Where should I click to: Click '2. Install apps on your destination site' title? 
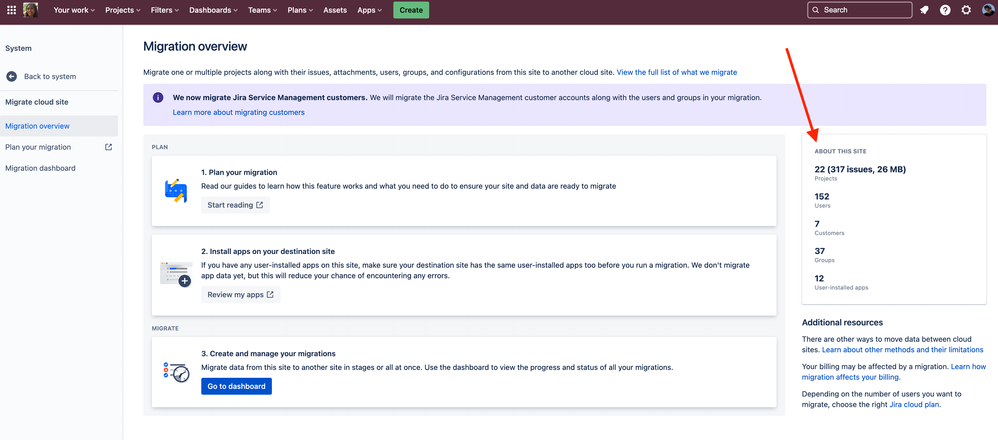pyautogui.click(x=268, y=252)
